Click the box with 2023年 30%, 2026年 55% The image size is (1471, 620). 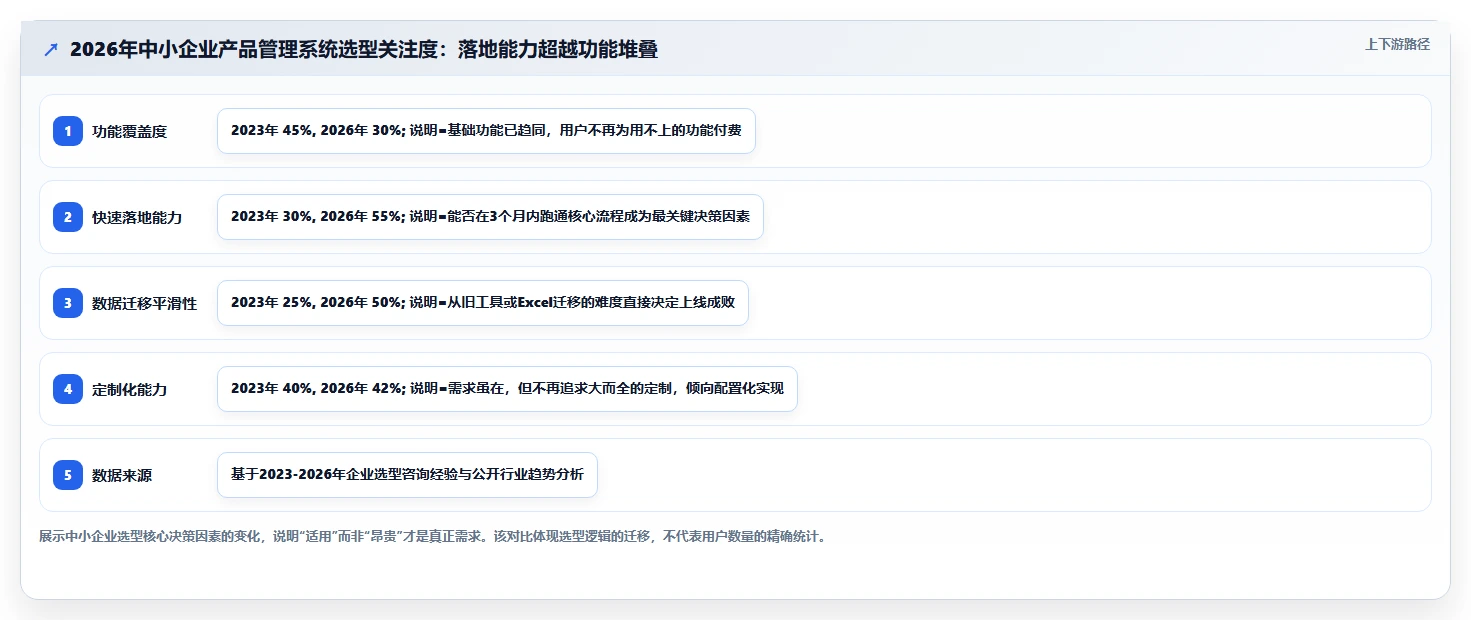490,217
